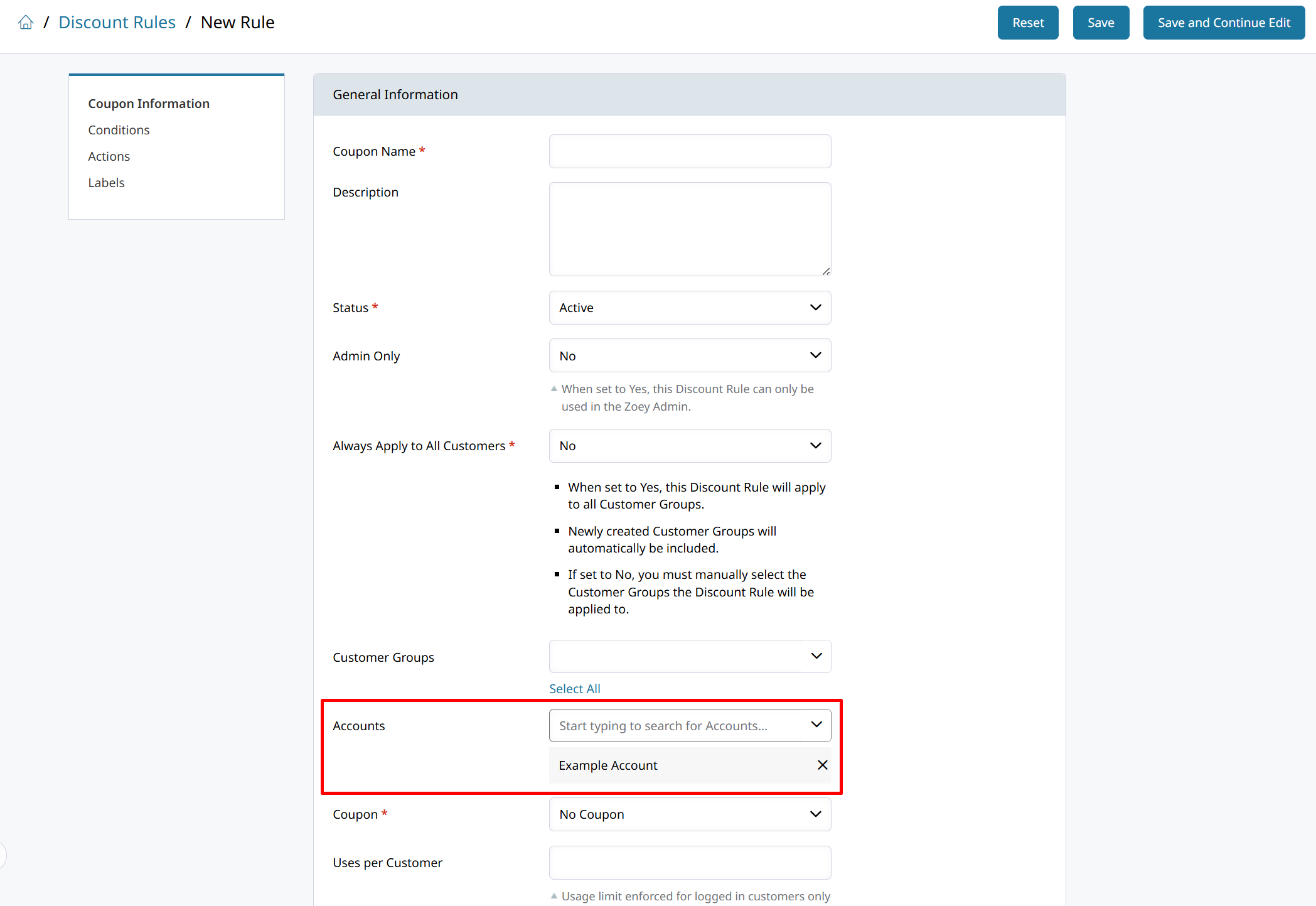Screen dimensions: 1316x906
Task: Open the Status dropdown
Action: 689,308
